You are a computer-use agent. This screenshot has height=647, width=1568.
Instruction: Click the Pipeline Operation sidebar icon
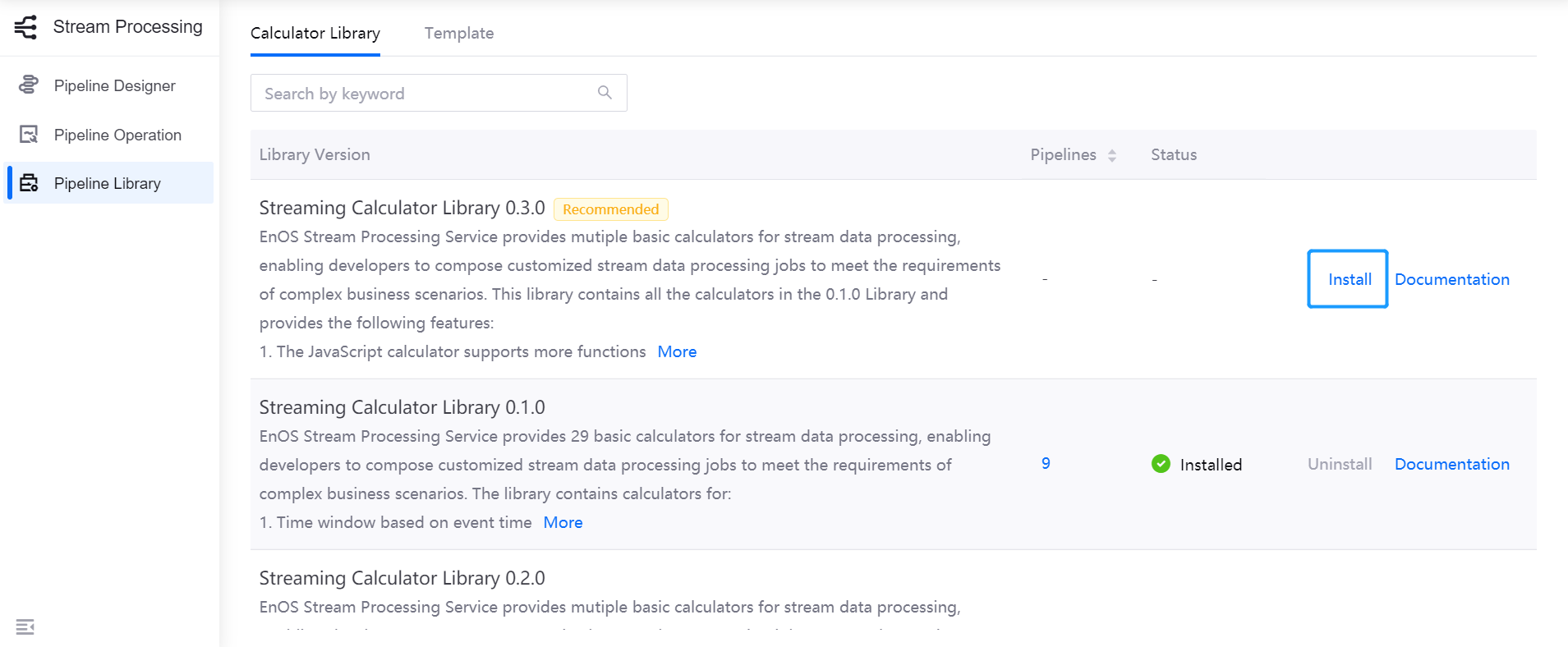click(x=29, y=134)
